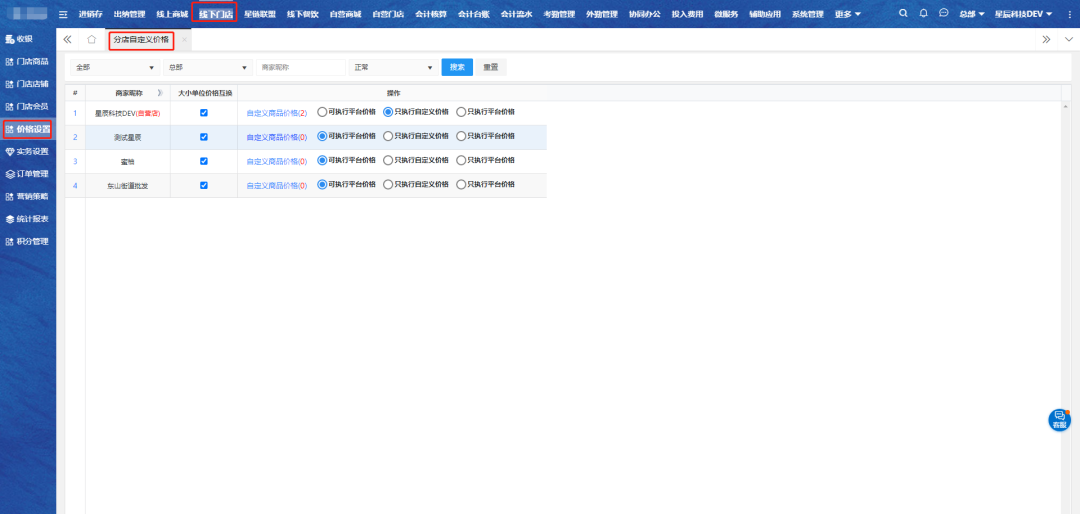Image resolution: width=1080 pixels, height=514 pixels.
Task: Select 可执行平台价格 for 星辰科技DEV row
Action: [322, 112]
